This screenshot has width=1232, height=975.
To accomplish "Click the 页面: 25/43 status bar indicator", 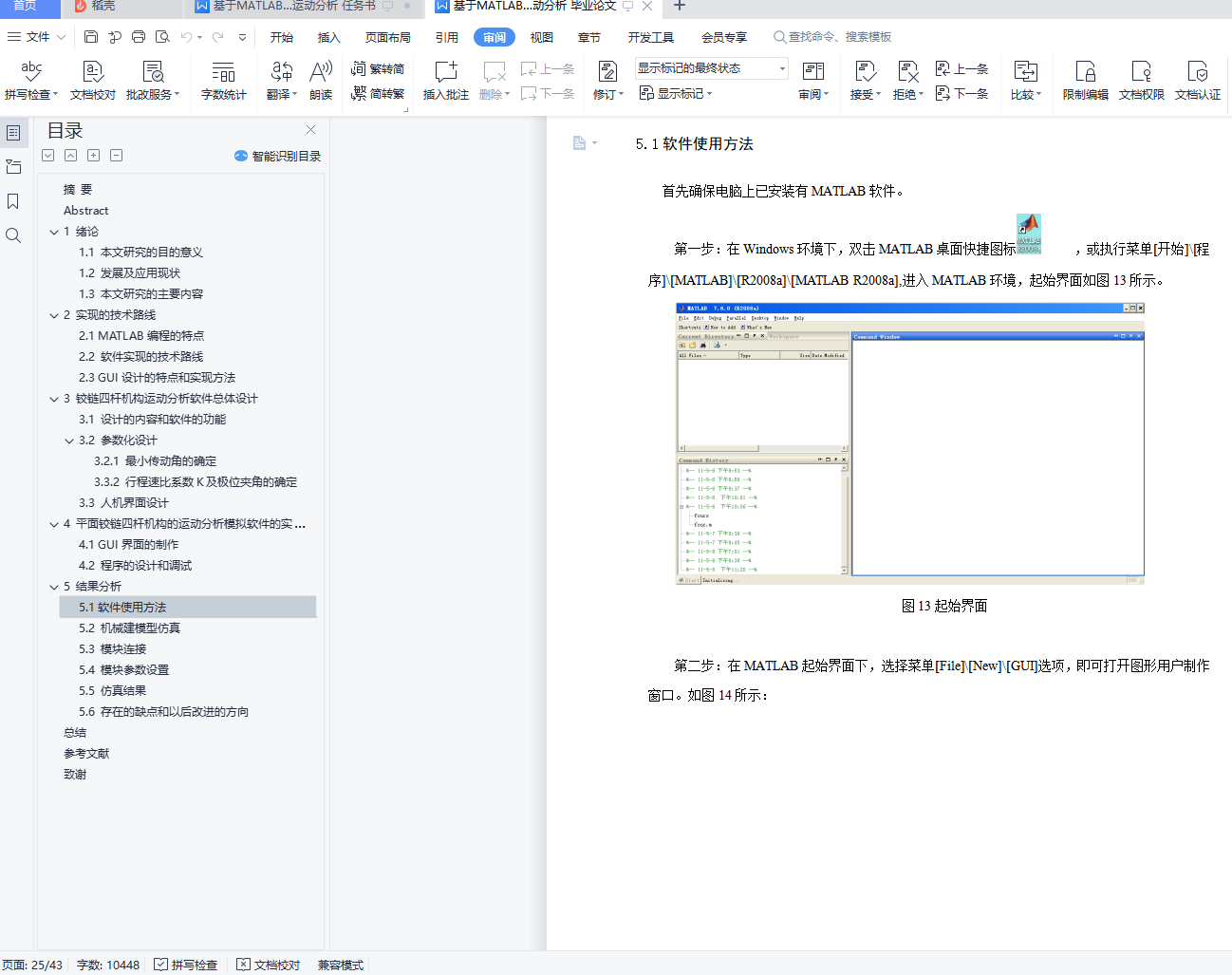I will [32, 965].
